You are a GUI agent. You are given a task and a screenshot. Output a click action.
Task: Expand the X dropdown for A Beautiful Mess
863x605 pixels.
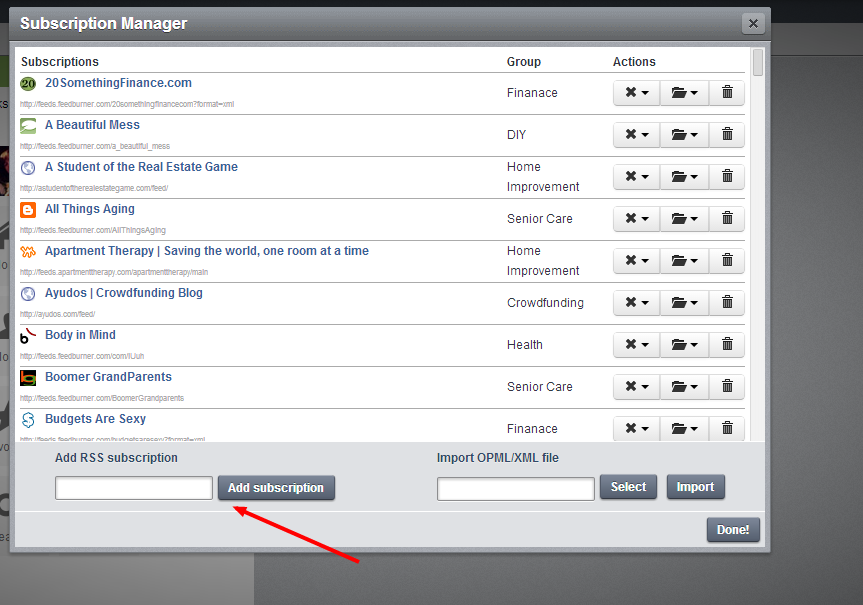coord(637,135)
